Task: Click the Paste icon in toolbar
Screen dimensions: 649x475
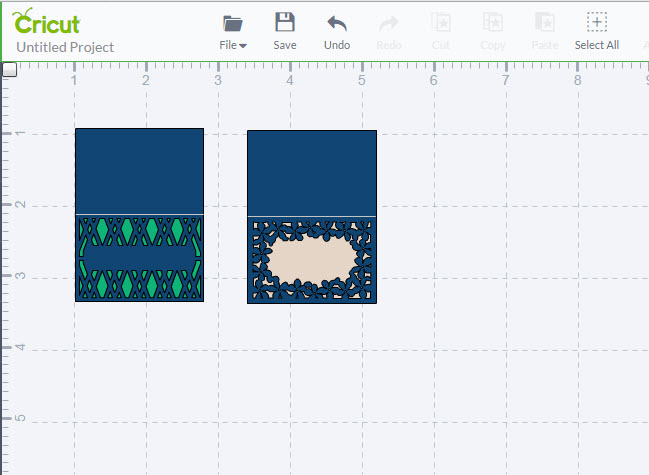Action: 545,23
